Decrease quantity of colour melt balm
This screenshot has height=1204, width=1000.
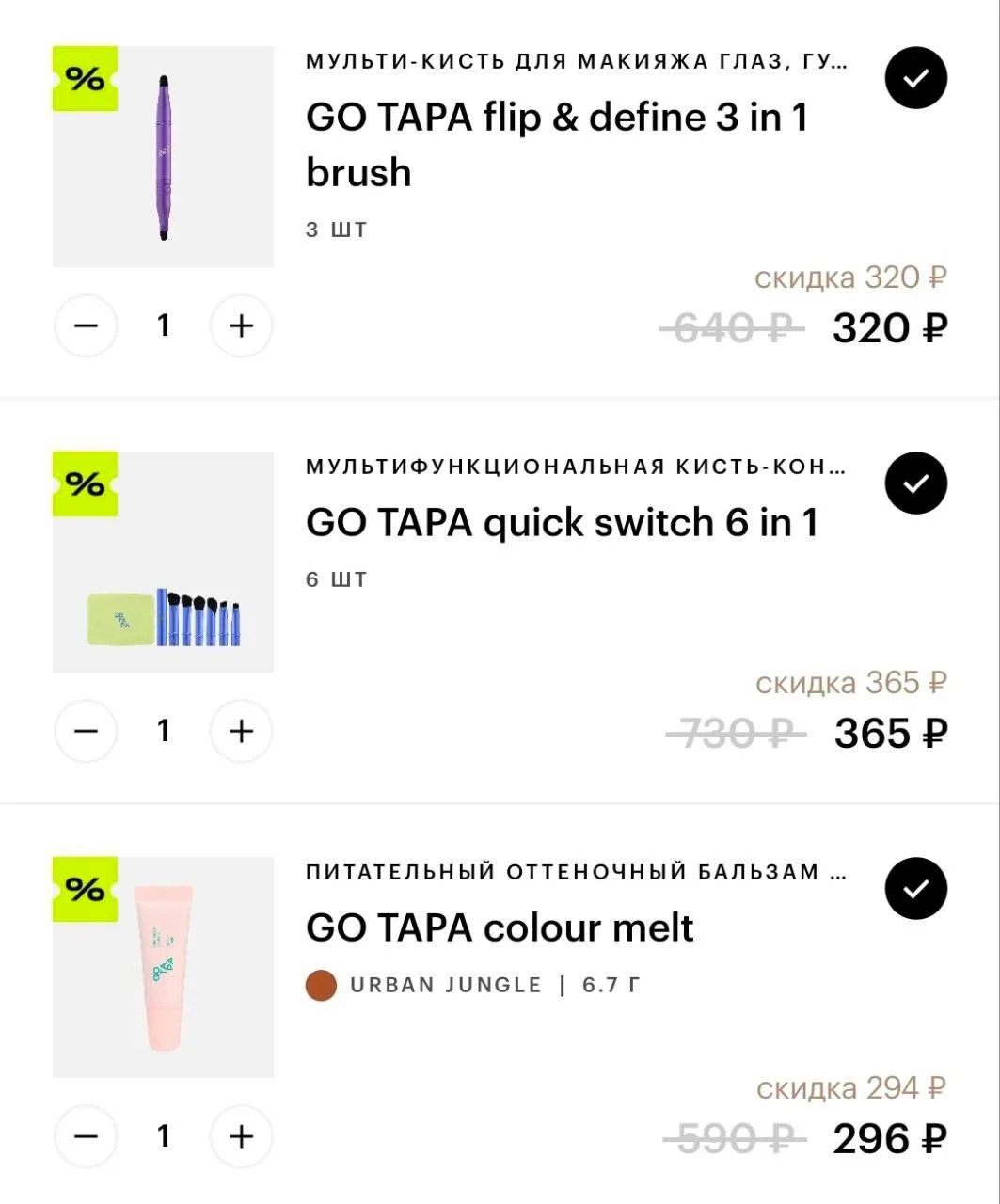point(86,1136)
